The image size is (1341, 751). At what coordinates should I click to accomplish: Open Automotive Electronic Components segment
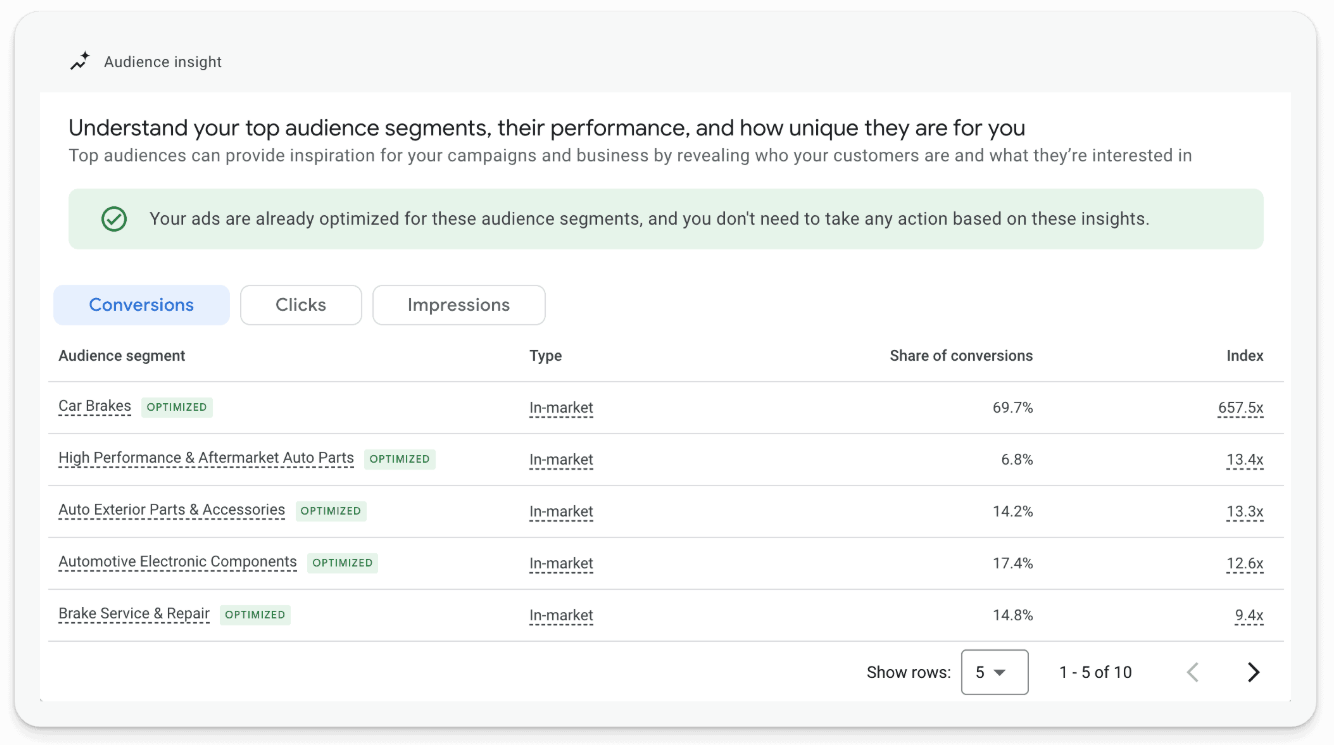tap(178, 563)
